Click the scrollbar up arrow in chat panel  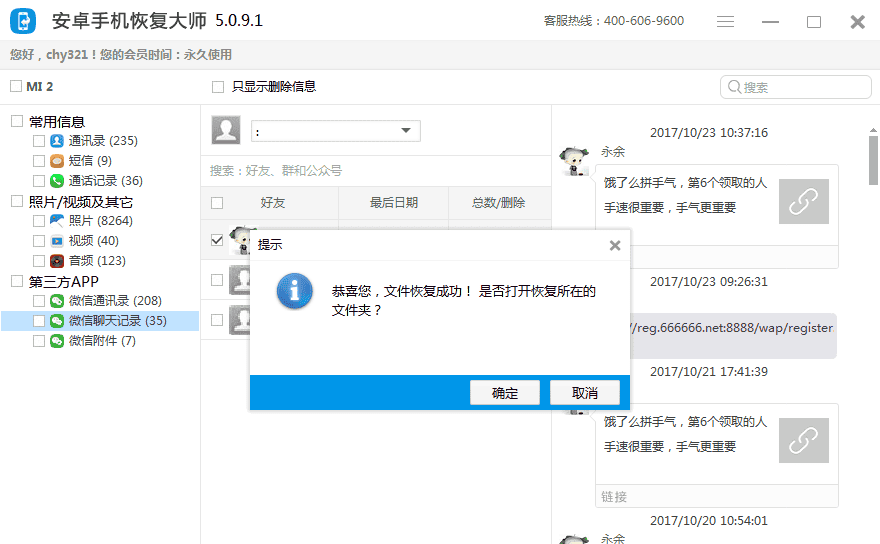(873, 130)
